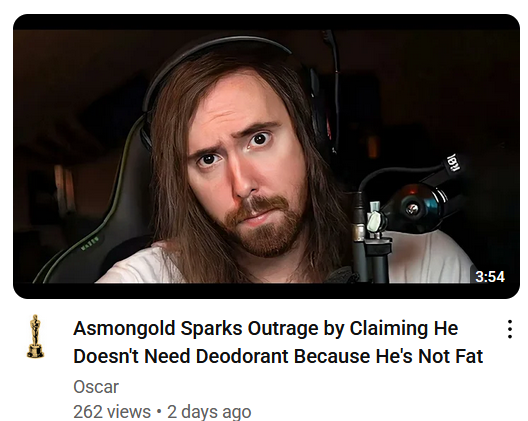
Task: Click the '2 days ago' upload date
Action: click(x=209, y=412)
